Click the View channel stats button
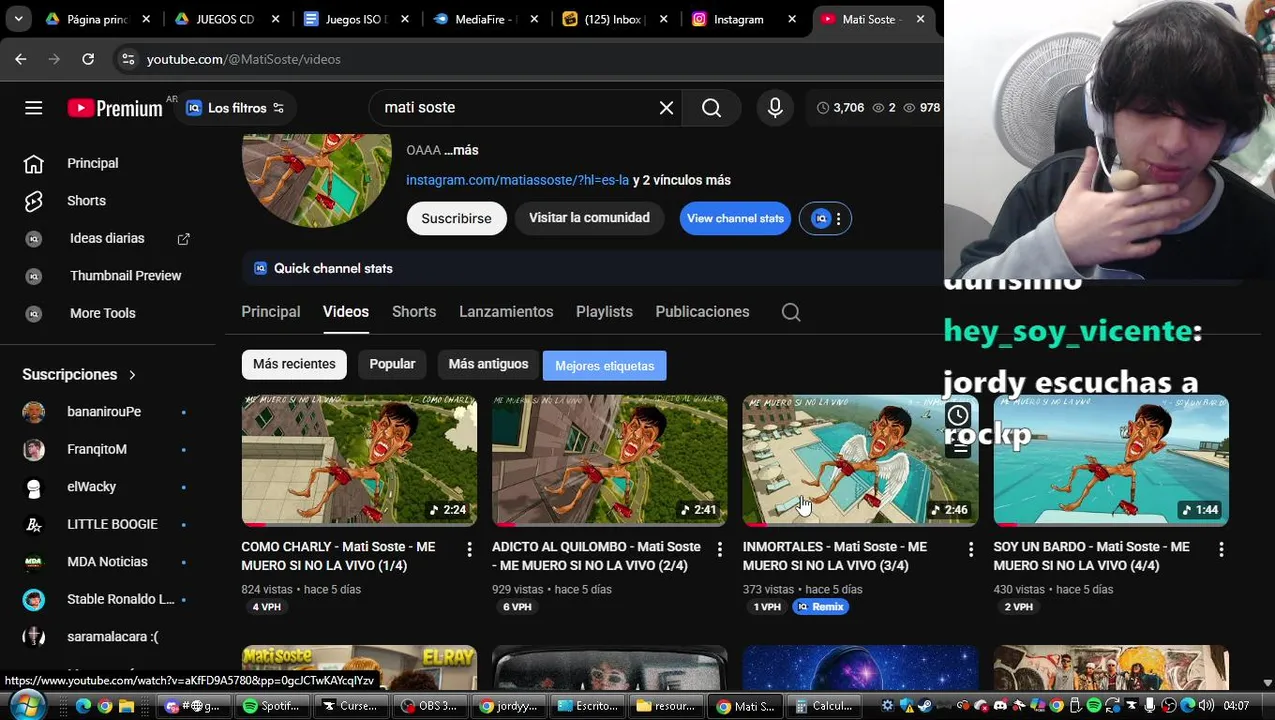 click(735, 218)
